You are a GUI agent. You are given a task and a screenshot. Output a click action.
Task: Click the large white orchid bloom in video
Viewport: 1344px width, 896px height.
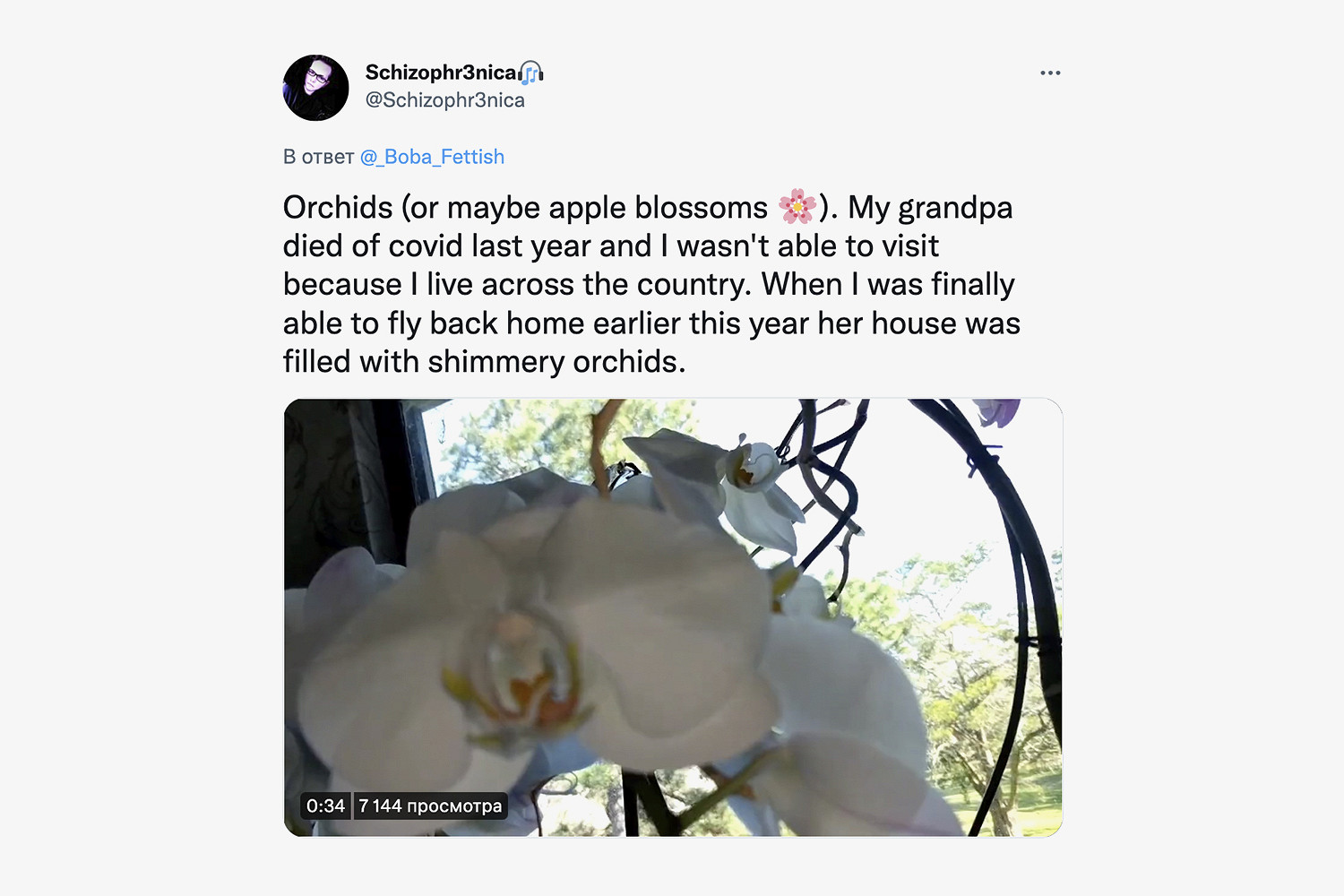coord(538,645)
